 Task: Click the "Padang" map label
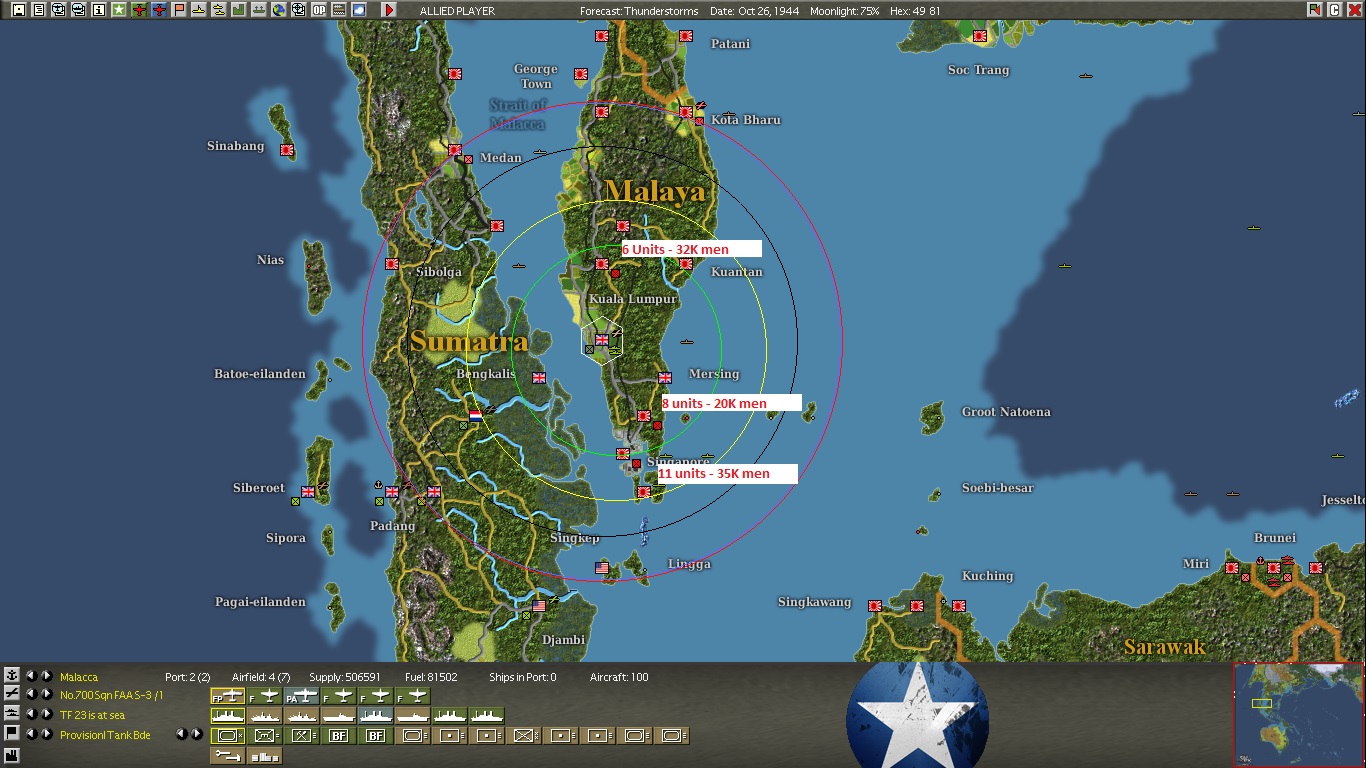coord(392,526)
